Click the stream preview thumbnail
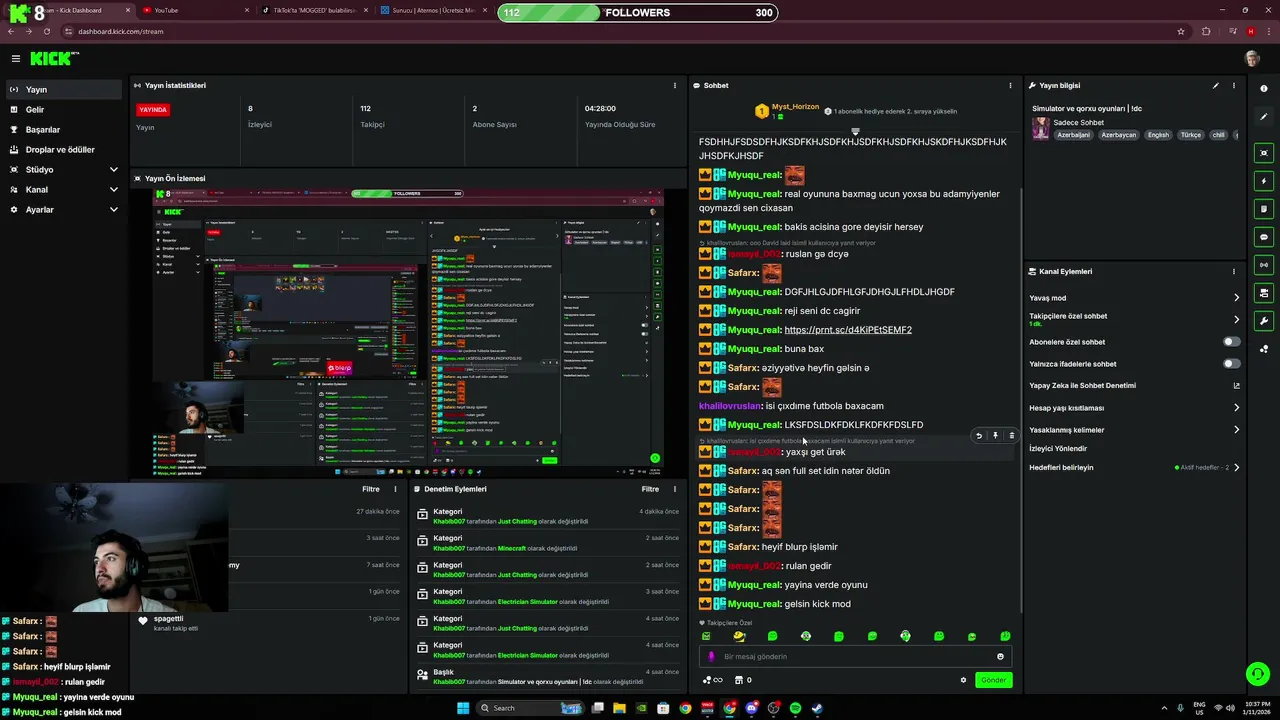The width and height of the screenshot is (1280, 720). 408,331
